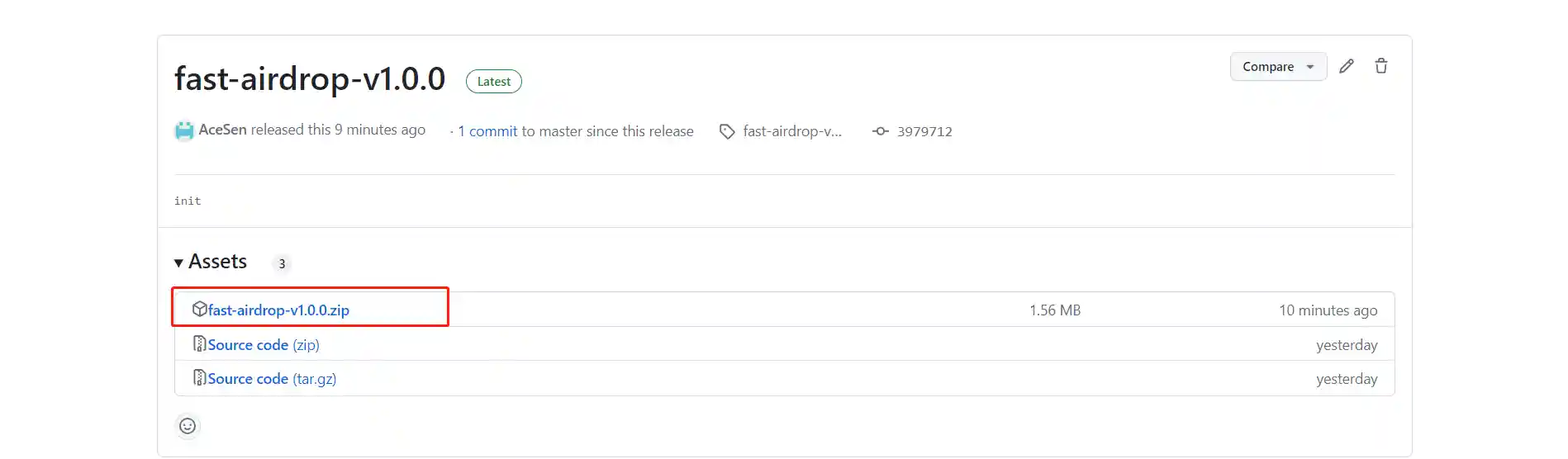Click the smiley add reaction icon
1568x459 pixels.
click(188, 426)
